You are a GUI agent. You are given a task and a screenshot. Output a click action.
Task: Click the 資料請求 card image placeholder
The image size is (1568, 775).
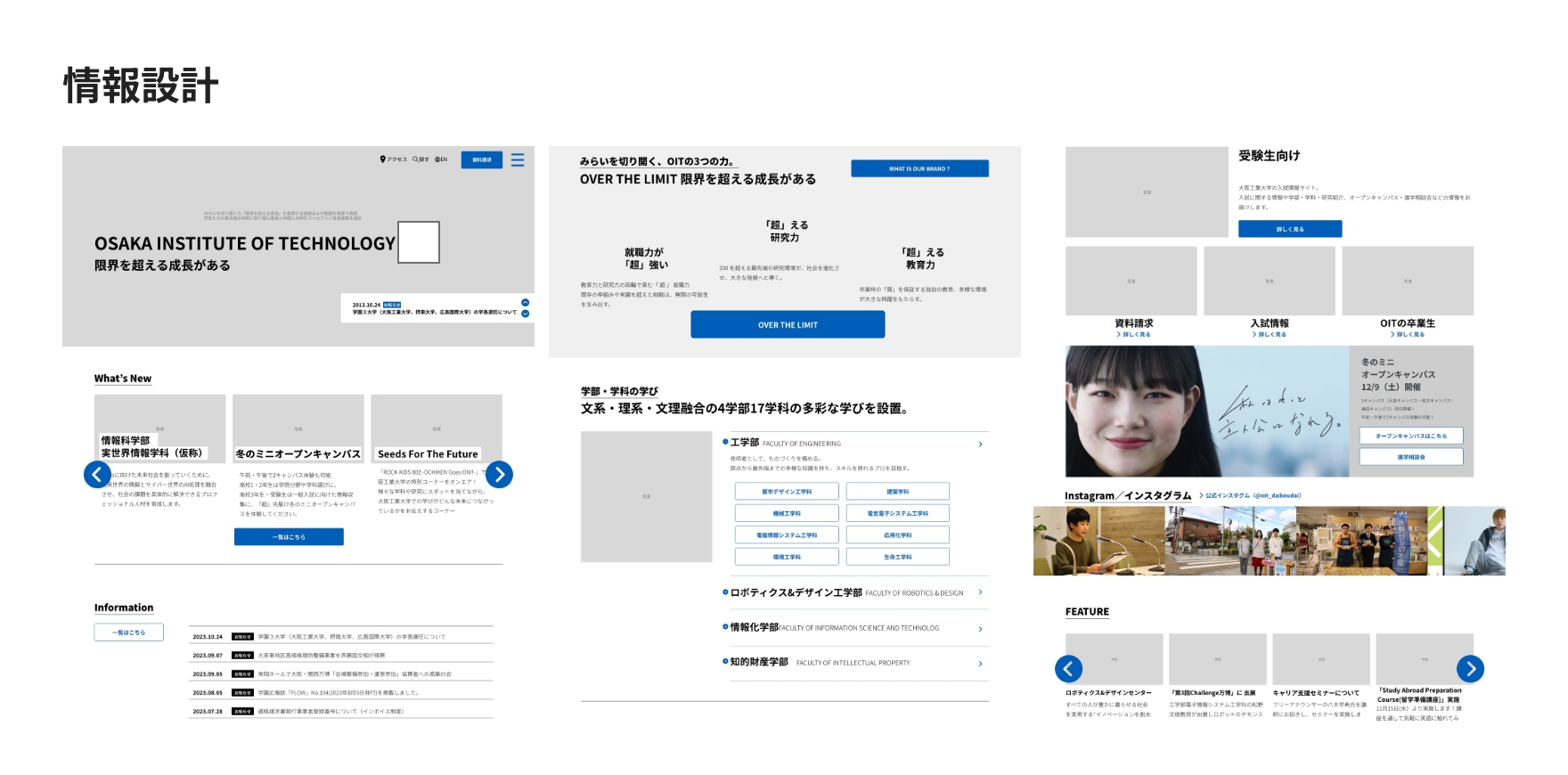(x=1131, y=281)
